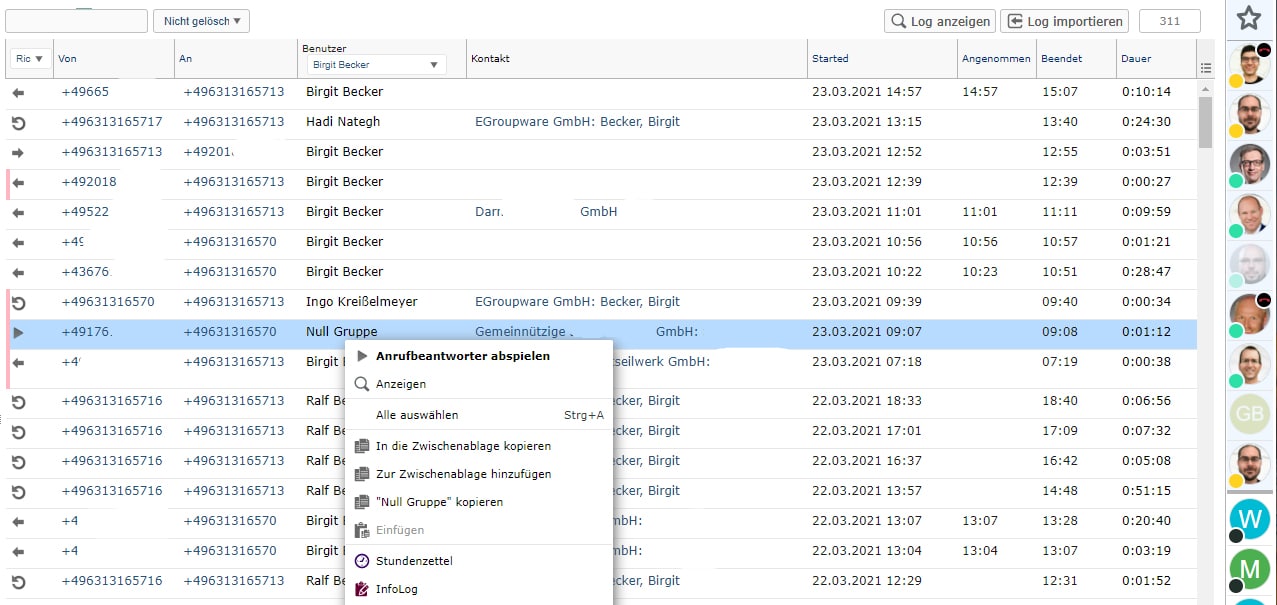Select 'In die Zwischenablage kopieren' menu entry

(463, 446)
